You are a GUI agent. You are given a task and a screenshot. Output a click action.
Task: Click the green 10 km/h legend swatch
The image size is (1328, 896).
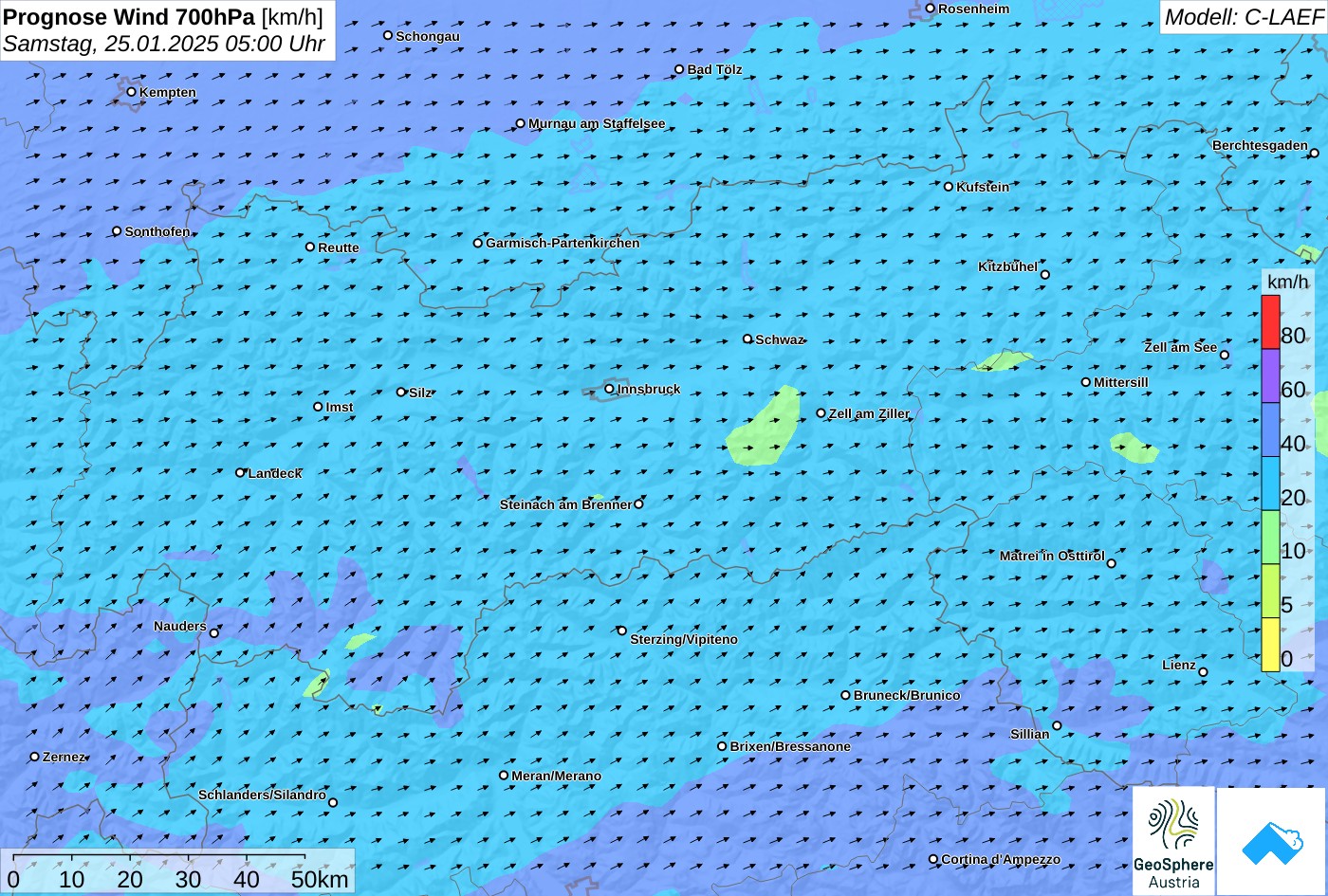pyautogui.click(x=1270, y=538)
